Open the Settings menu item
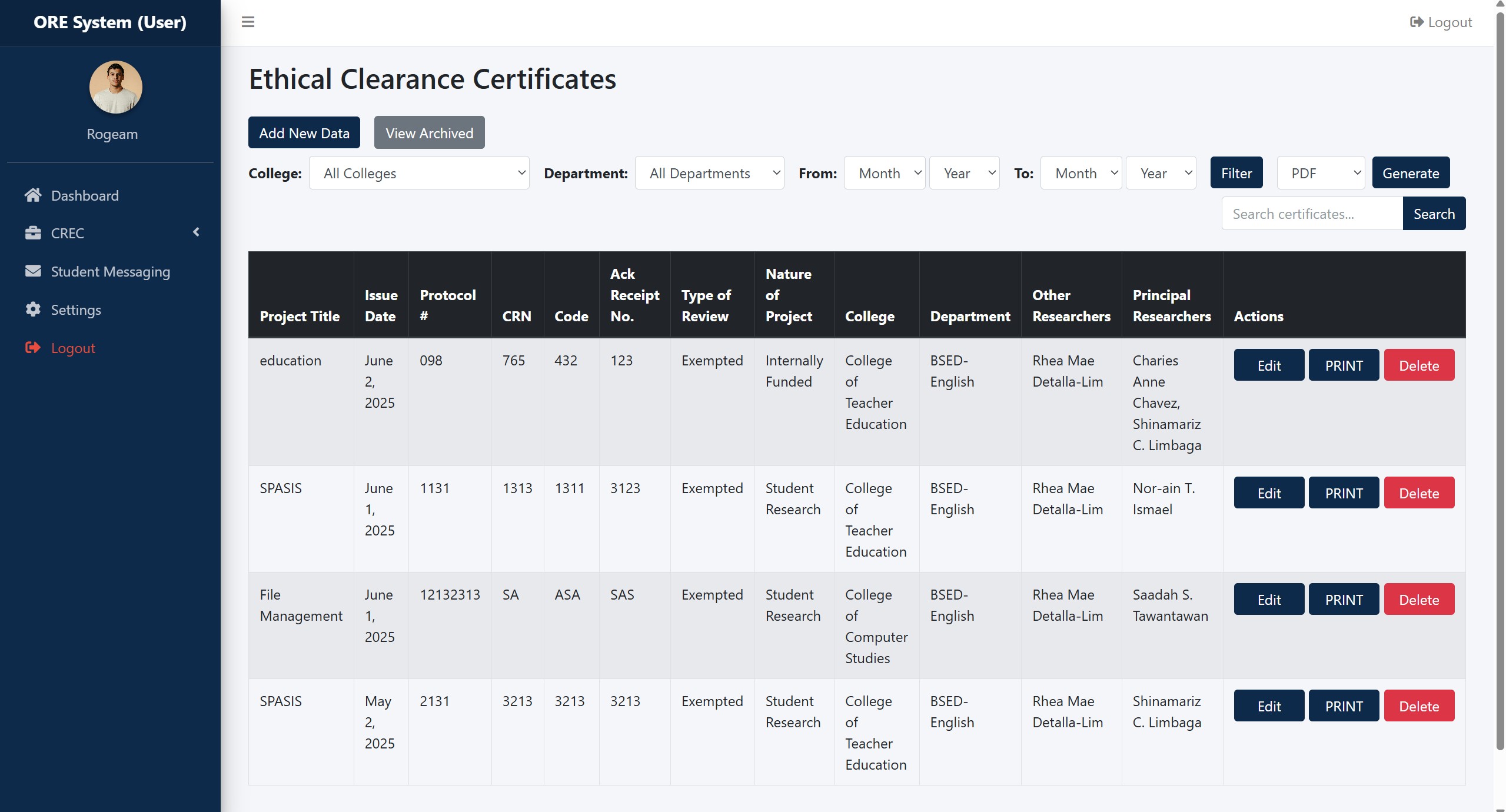1506x812 pixels. [x=76, y=310]
